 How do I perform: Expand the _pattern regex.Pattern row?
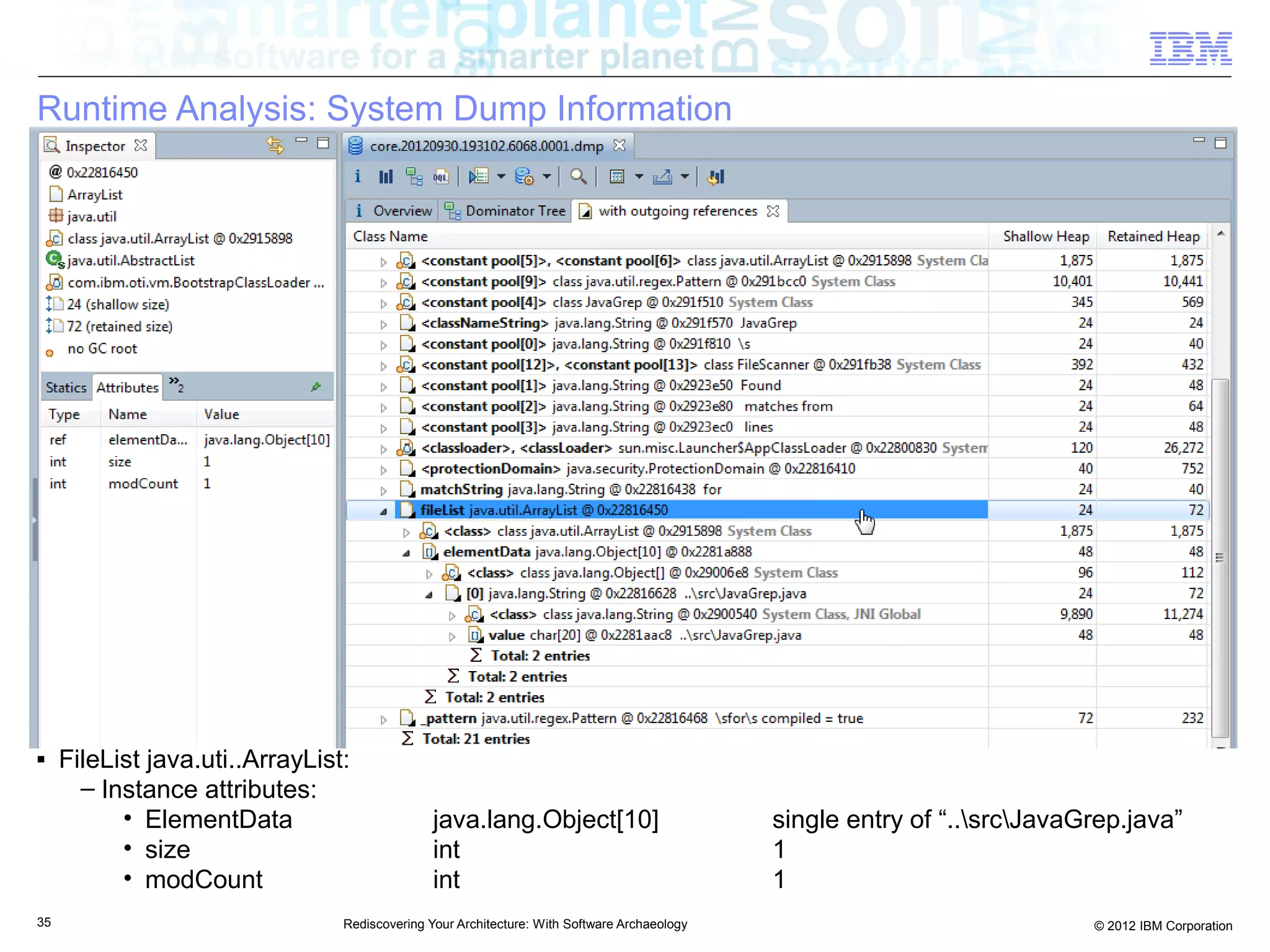click(x=383, y=719)
